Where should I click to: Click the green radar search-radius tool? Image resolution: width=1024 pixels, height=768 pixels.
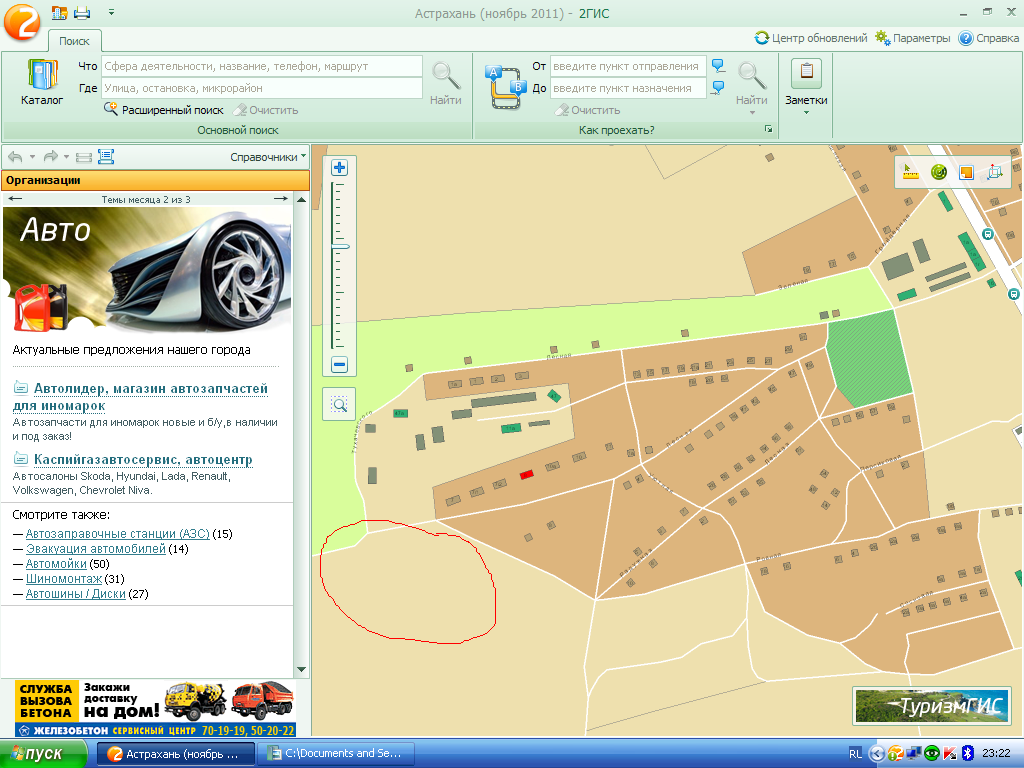(938, 172)
